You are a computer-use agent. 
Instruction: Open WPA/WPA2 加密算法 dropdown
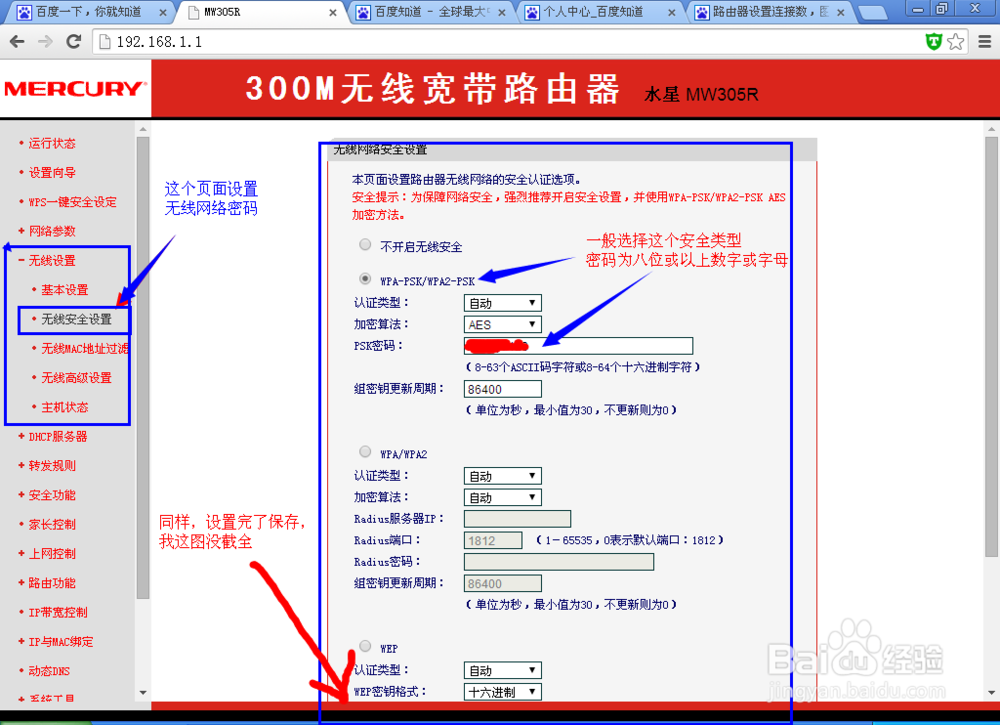[x=503, y=497]
